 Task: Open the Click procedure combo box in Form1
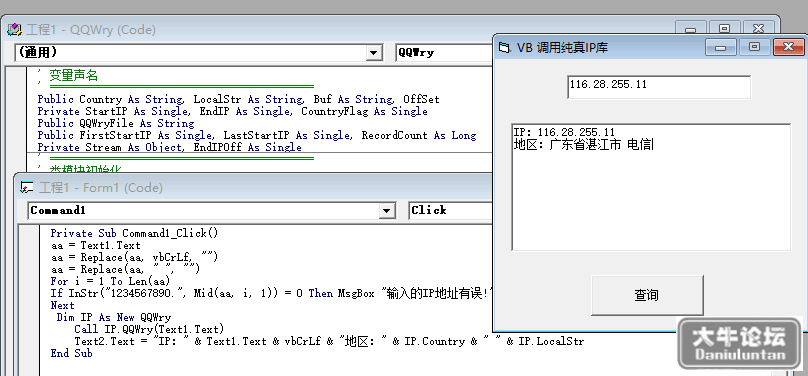pos(451,210)
